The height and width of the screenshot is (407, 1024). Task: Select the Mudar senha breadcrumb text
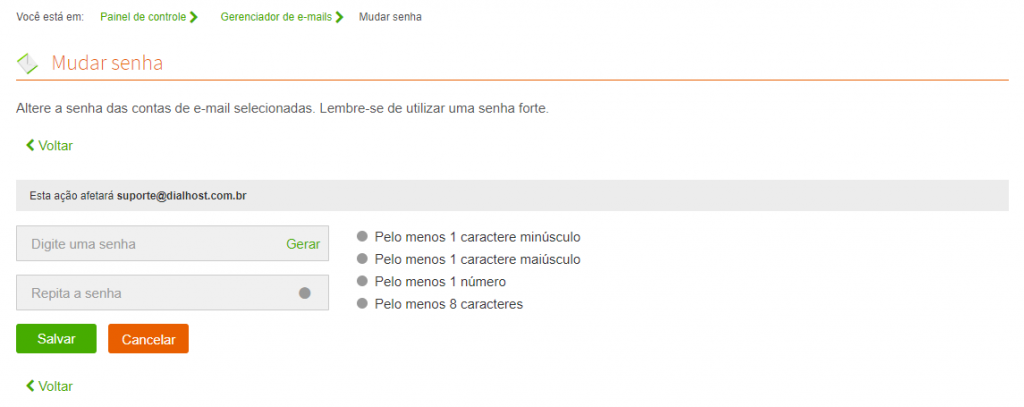390,17
